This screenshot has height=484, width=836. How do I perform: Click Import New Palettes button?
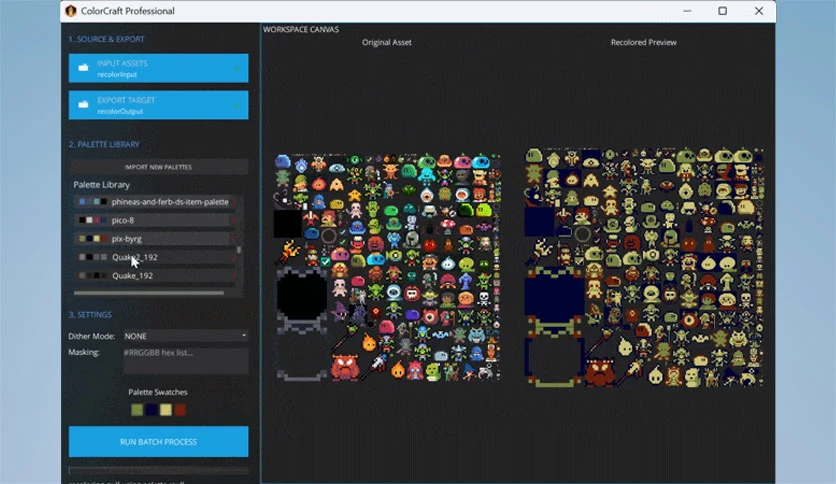pyautogui.click(x=158, y=167)
